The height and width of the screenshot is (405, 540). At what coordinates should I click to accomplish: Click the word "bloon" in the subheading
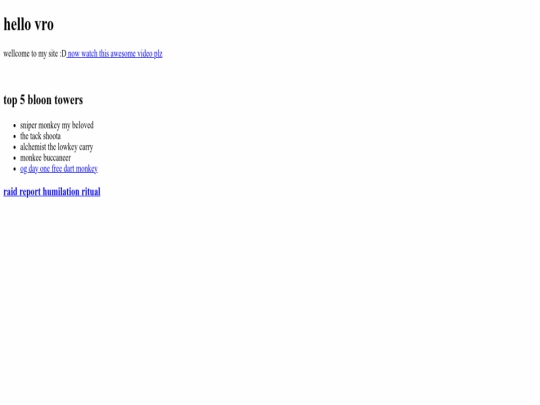point(39,100)
